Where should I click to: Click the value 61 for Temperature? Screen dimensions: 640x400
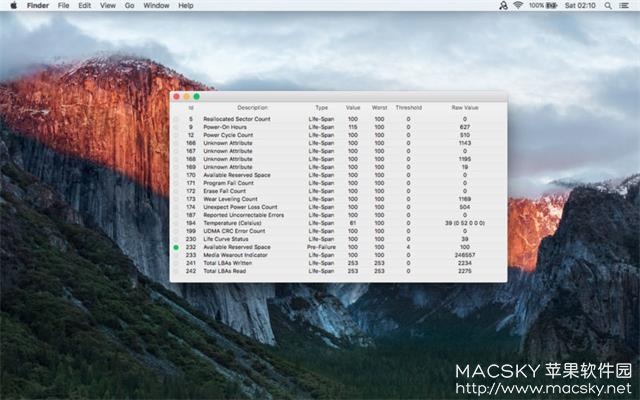point(353,223)
